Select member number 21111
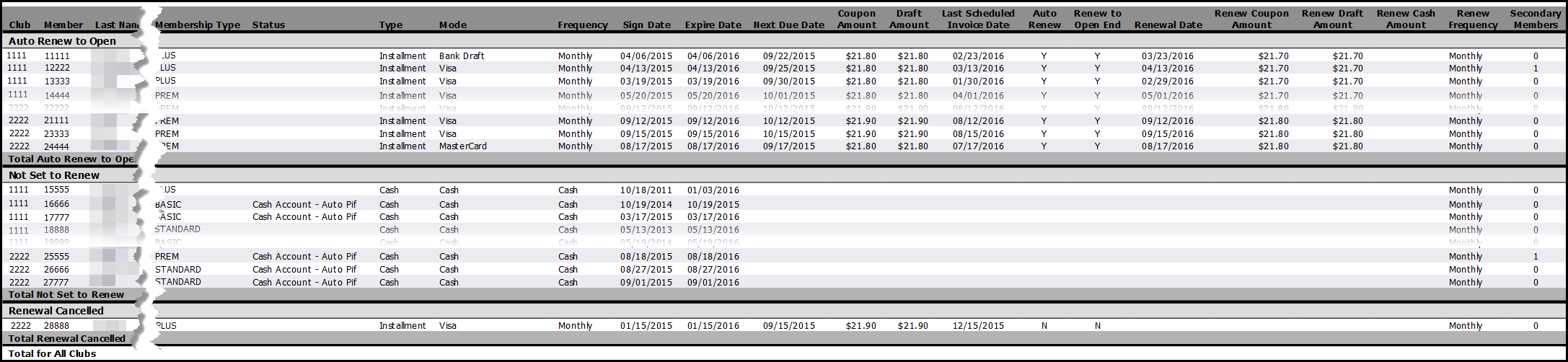The height and width of the screenshot is (362, 1568). coord(57,121)
